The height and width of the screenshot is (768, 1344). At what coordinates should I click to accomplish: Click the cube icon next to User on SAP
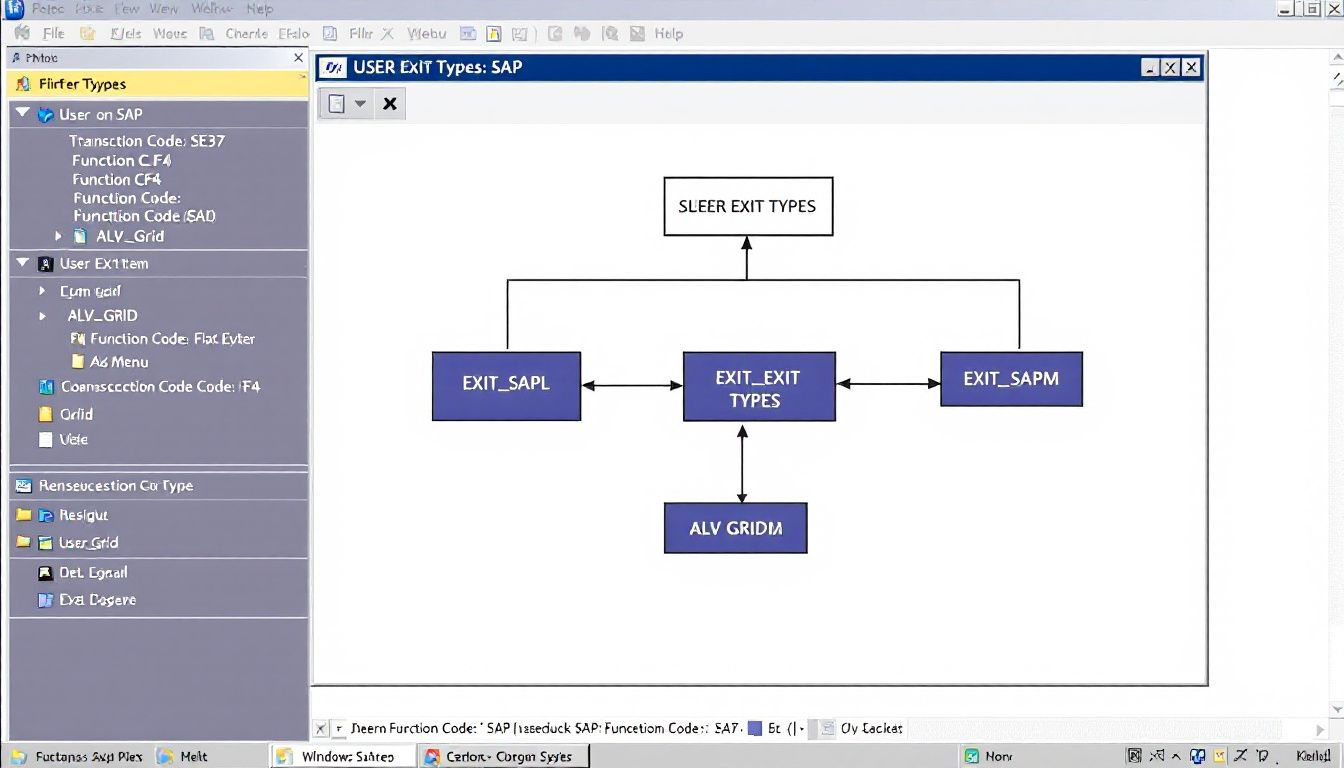click(x=45, y=115)
